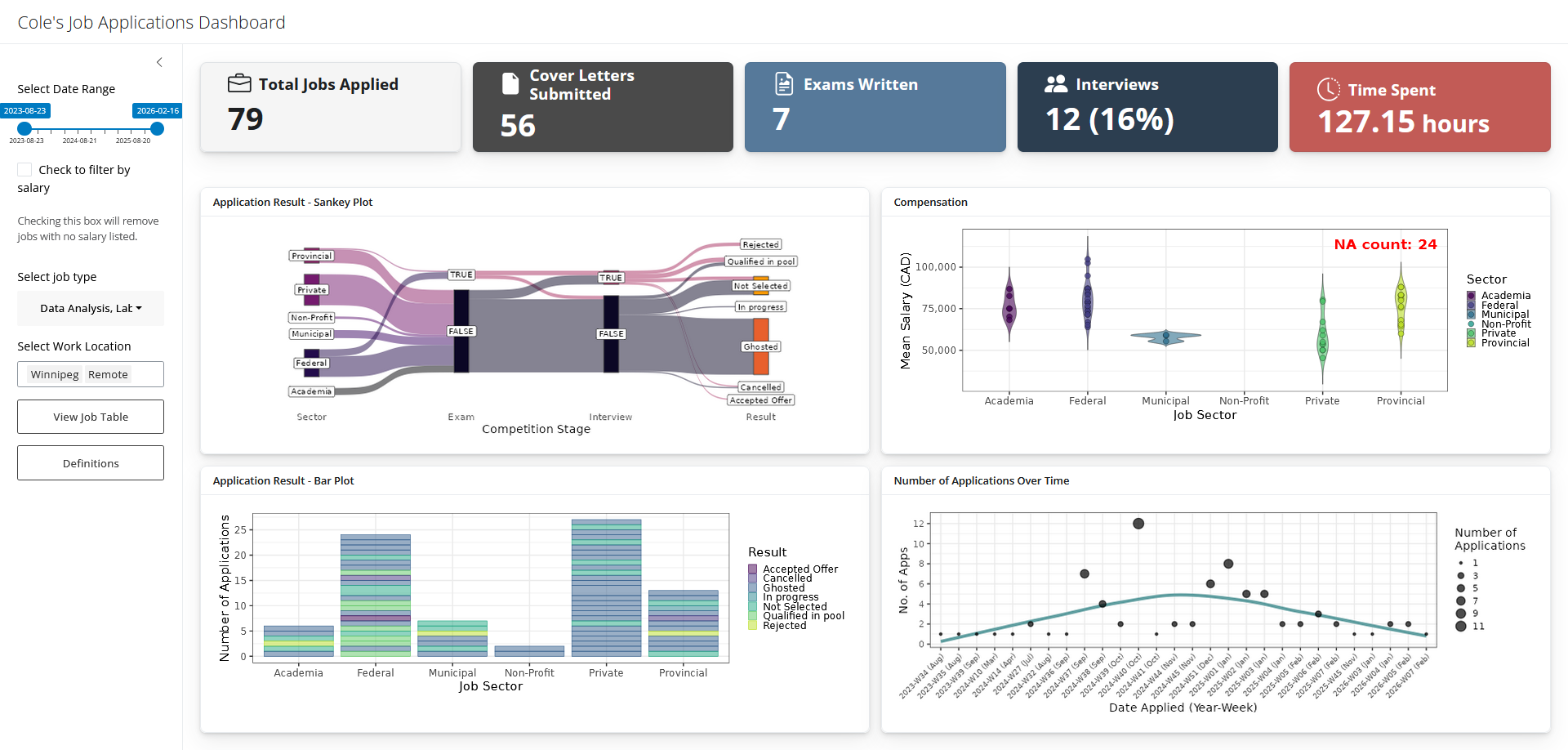Screen dimensions: 1568x750
Task: Click the briefcase icon on Total Jobs Applied
Action: tap(239, 83)
